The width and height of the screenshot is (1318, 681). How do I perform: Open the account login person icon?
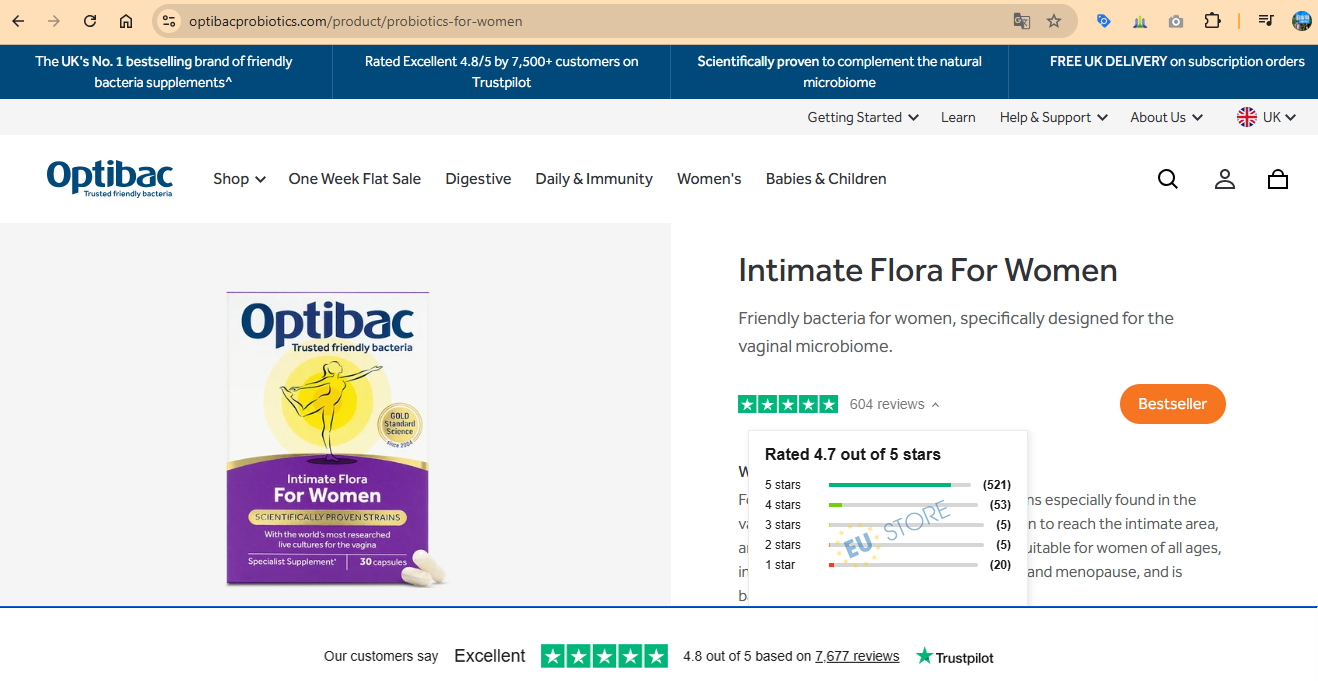coord(1225,179)
